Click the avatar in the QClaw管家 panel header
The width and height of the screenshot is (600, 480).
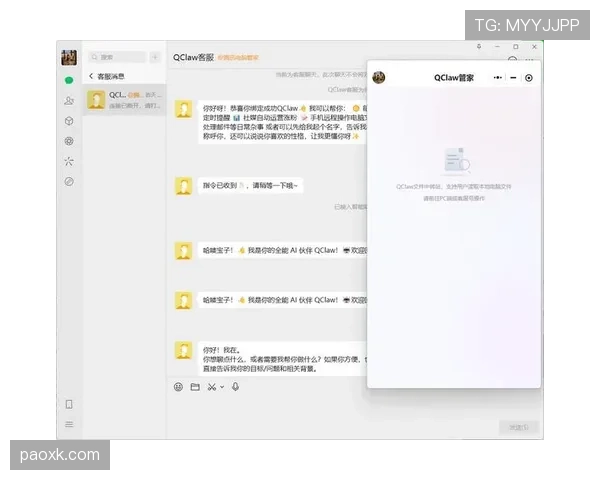click(x=379, y=77)
